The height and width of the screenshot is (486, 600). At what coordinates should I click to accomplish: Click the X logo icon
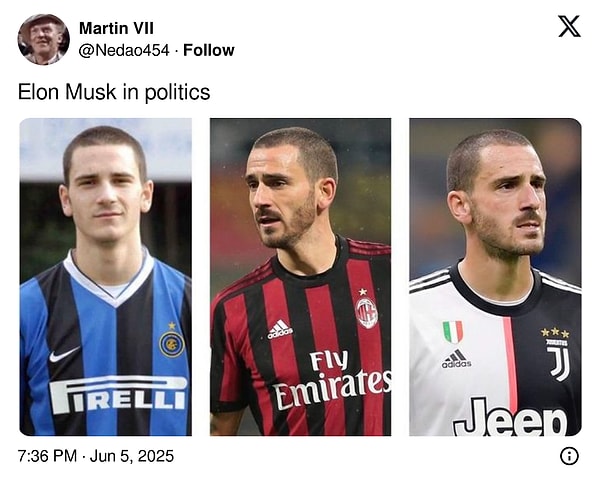(x=569, y=26)
